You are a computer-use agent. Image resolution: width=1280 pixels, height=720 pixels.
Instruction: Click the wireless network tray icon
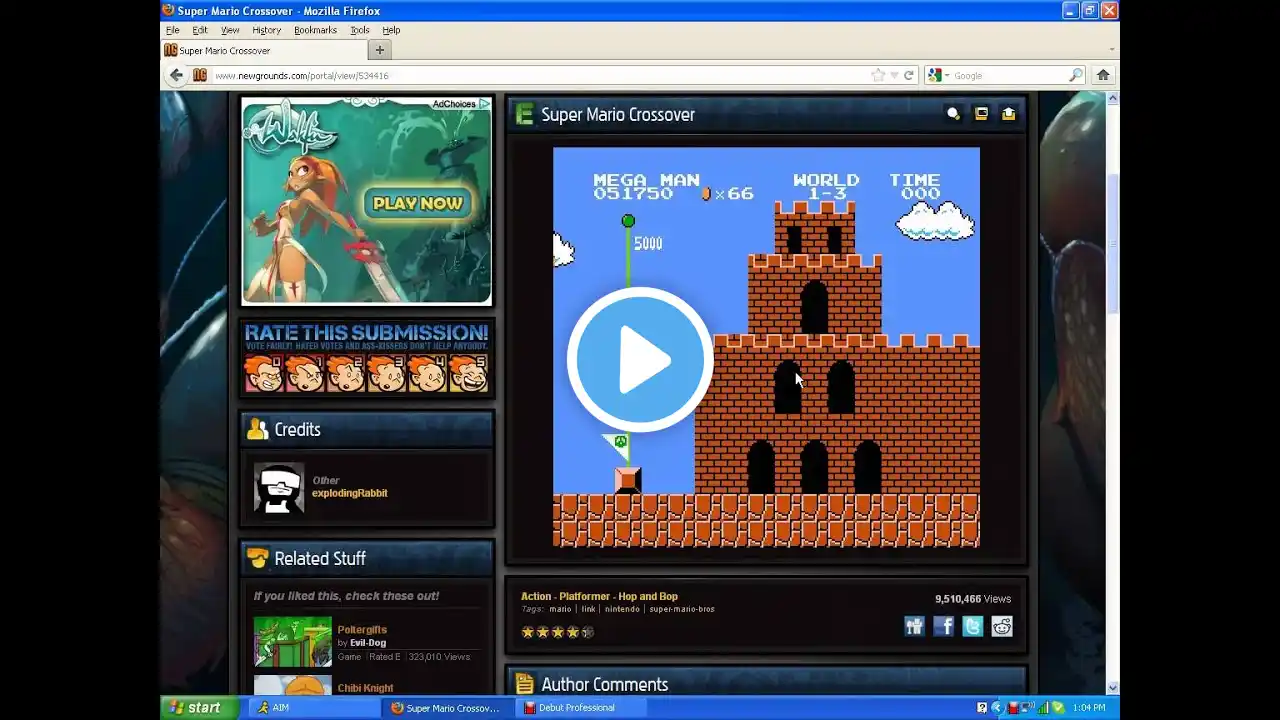(x=1029, y=708)
